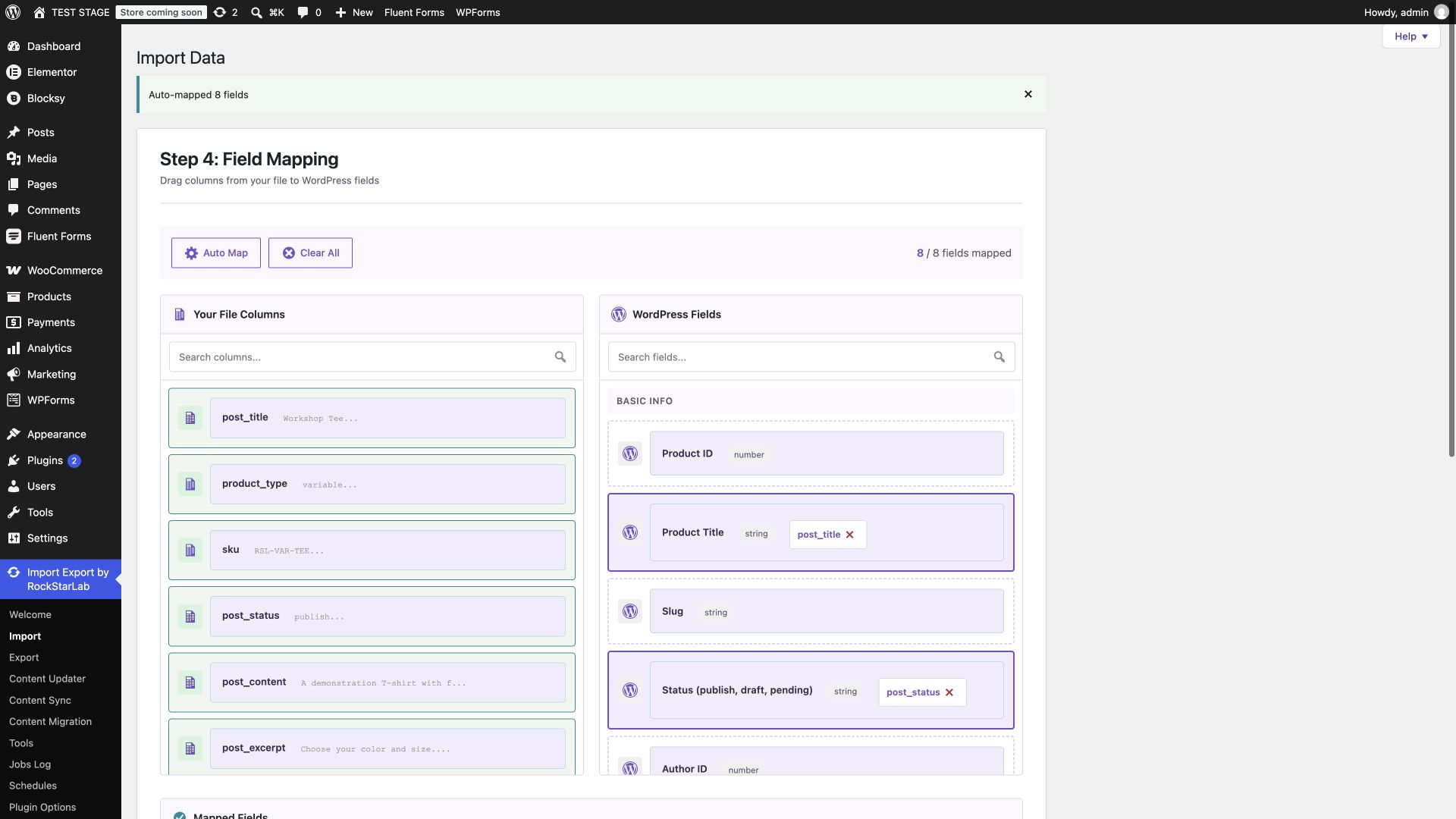The width and height of the screenshot is (1456, 819).
Task: Select the post_status file column
Action: pos(372,617)
